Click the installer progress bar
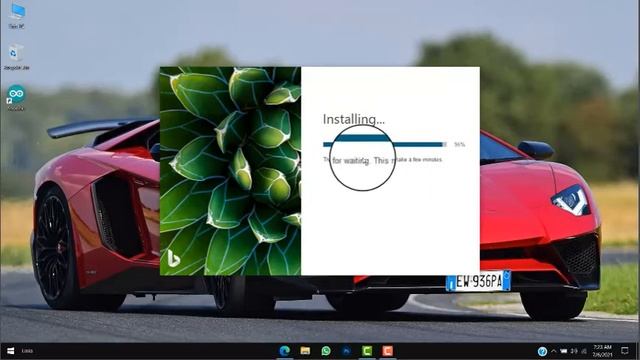Image resolution: width=640 pixels, height=360 pixels. point(385,144)
